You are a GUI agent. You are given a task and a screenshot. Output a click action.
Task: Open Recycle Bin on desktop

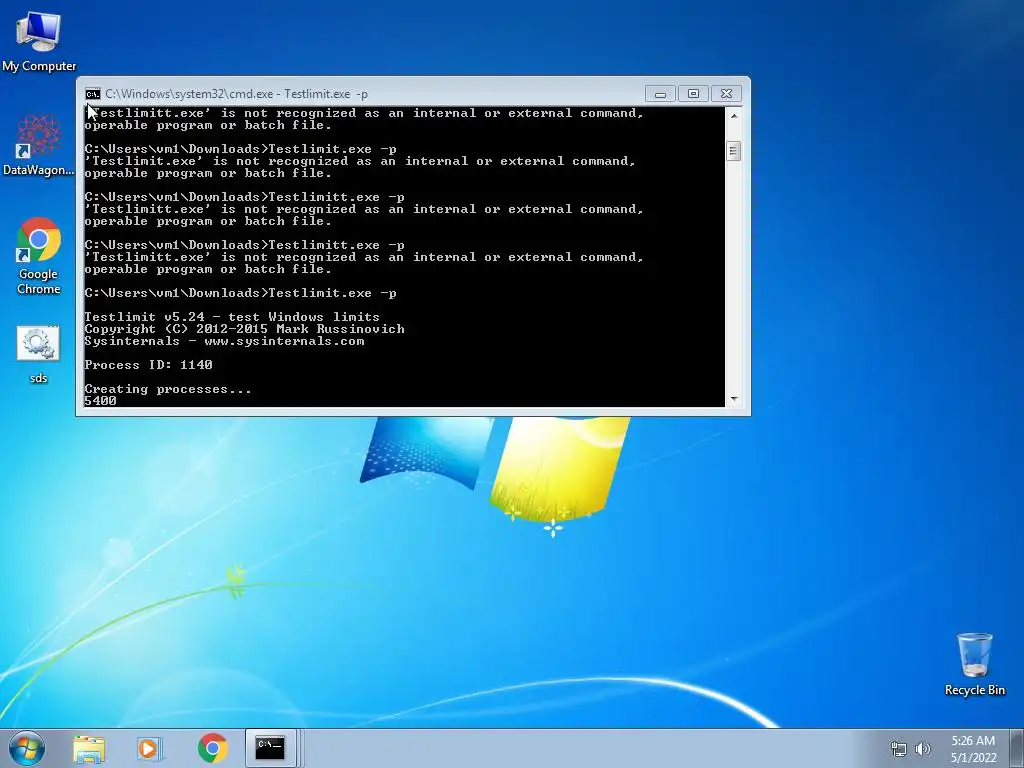click(974, 664)
